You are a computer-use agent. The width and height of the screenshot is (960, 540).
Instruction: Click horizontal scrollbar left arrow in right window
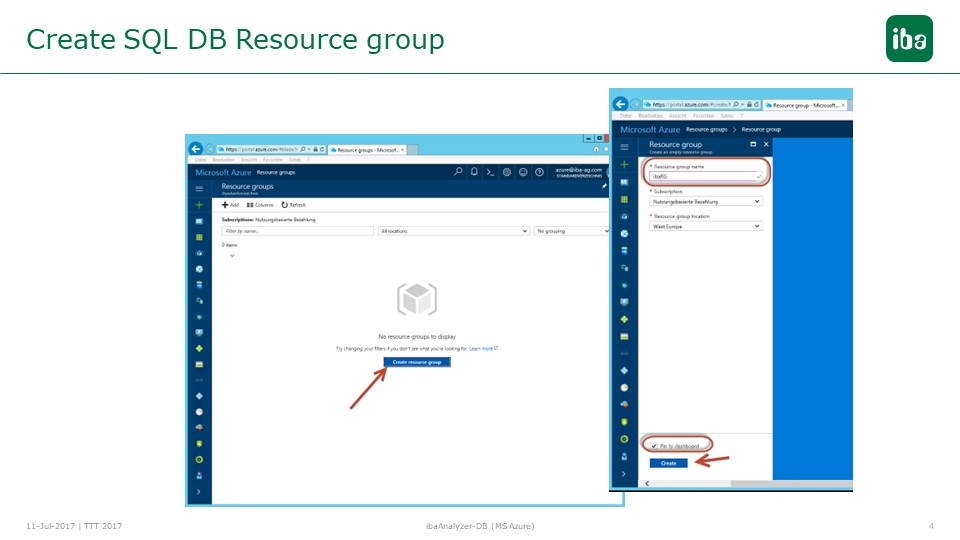pyautogui.click(x=647, y=484)
